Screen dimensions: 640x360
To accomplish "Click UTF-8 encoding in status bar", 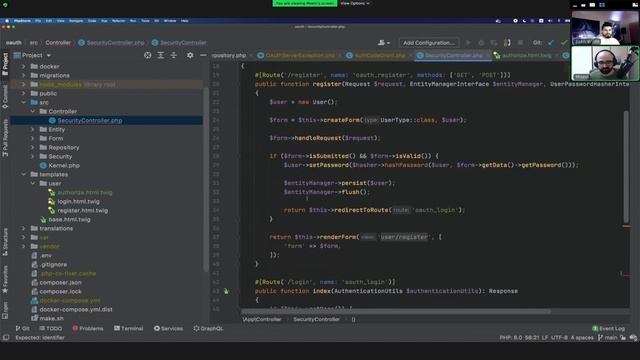I will (559, 338).
